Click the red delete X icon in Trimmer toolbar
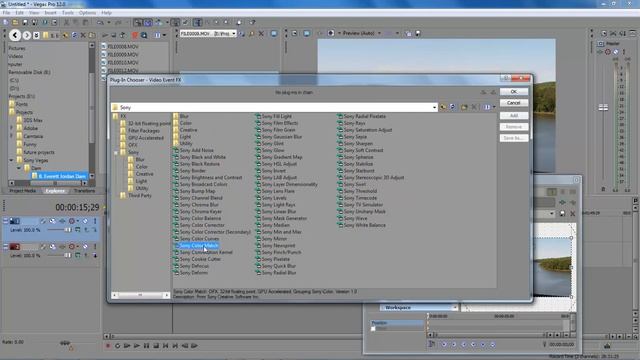The width and height of the screenshot is (640, 360). pyautogui.click(x=261, y=34)
